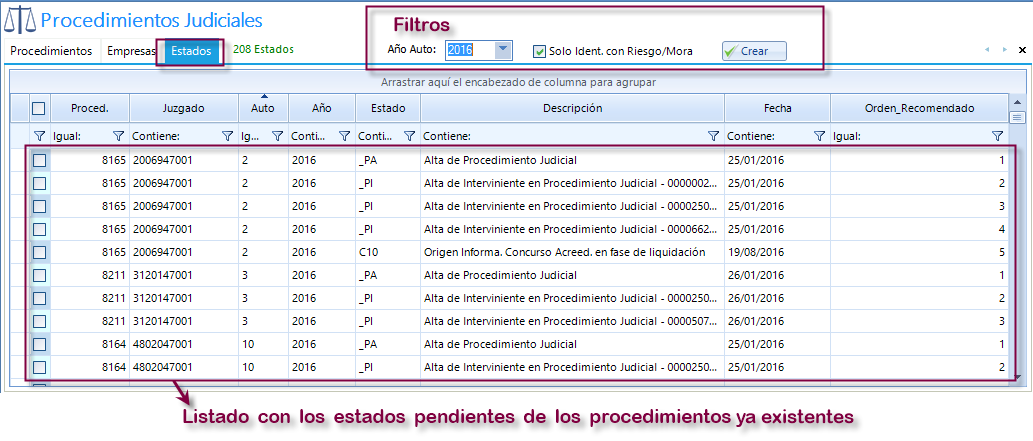1033x441 pixels.
Task: Open filter options for the Estado column
Action: click(409, 136)
